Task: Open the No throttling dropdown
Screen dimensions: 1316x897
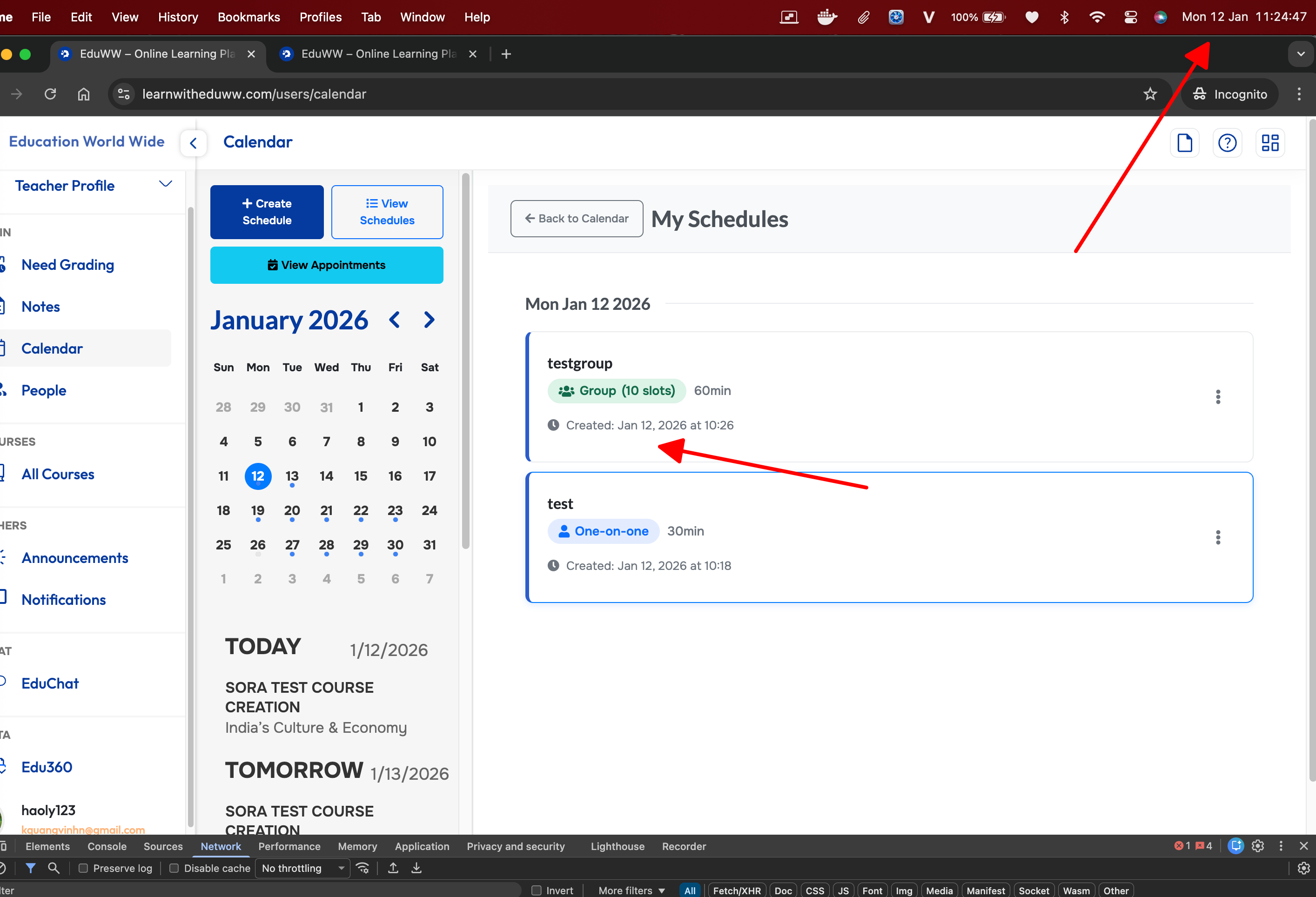Action: (303, 868)
